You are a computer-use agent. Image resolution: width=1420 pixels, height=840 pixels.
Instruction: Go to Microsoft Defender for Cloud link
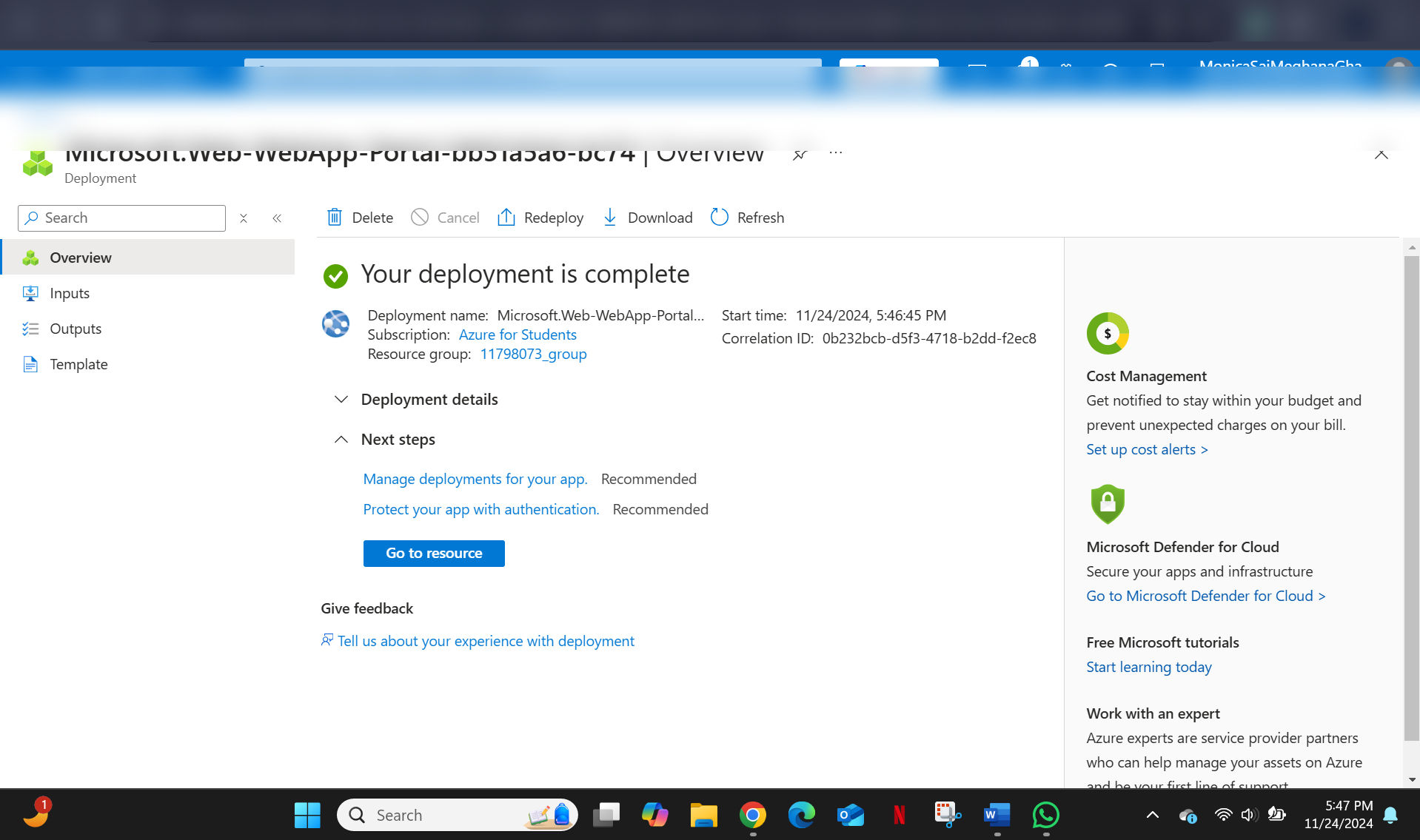(x=1205, y=596)
